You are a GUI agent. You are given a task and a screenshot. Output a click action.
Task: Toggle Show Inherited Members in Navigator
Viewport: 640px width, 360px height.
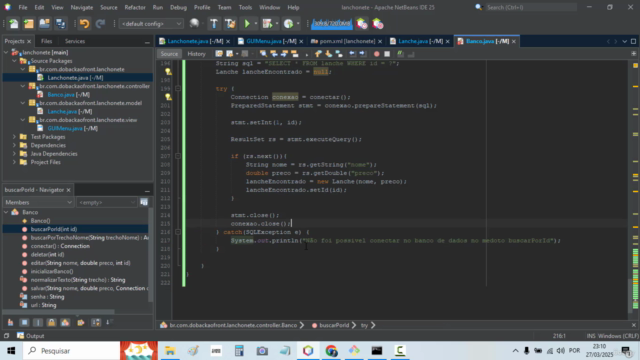[10, 322]
